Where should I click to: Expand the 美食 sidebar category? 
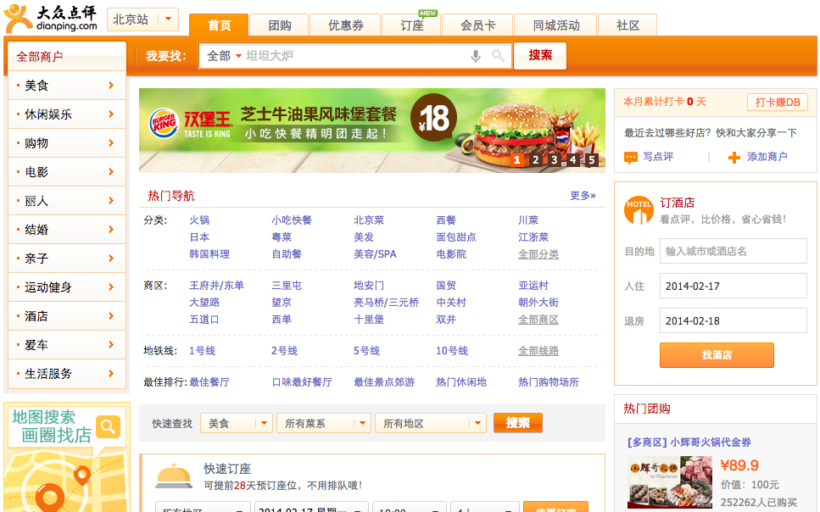(x=67, y=86)
